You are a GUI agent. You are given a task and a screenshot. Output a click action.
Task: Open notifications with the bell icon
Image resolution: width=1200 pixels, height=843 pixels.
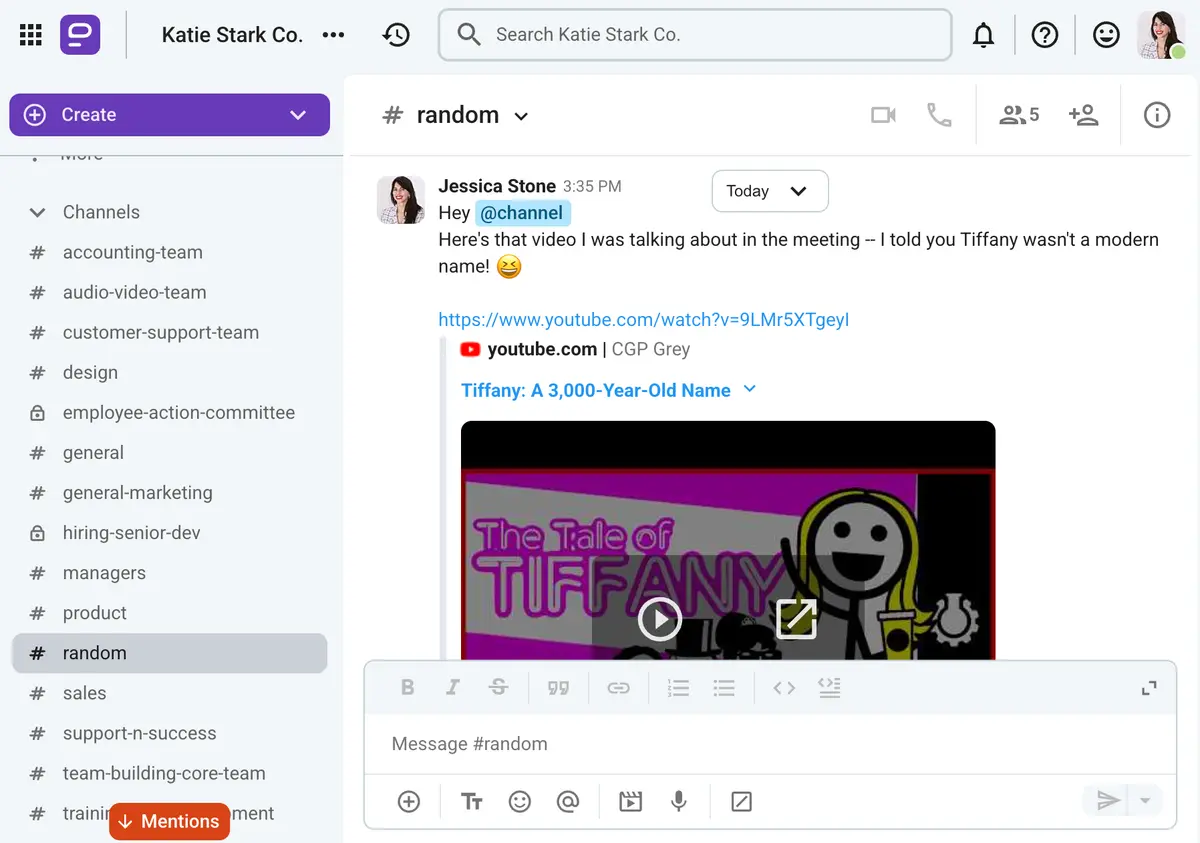984,34
